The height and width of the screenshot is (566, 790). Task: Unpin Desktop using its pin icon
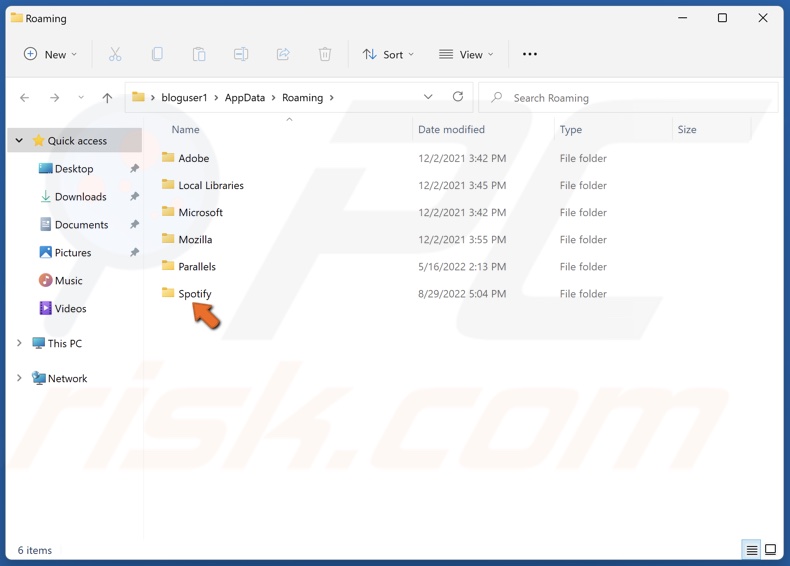click(x=134, y=168)
